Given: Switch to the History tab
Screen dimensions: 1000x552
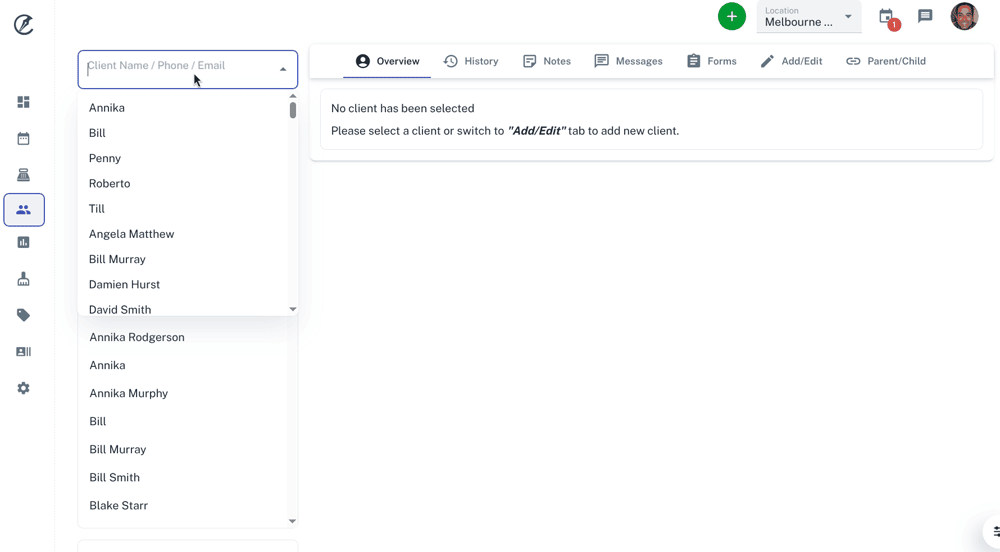Looking at the screenshot, I should (x=471, y=61).
